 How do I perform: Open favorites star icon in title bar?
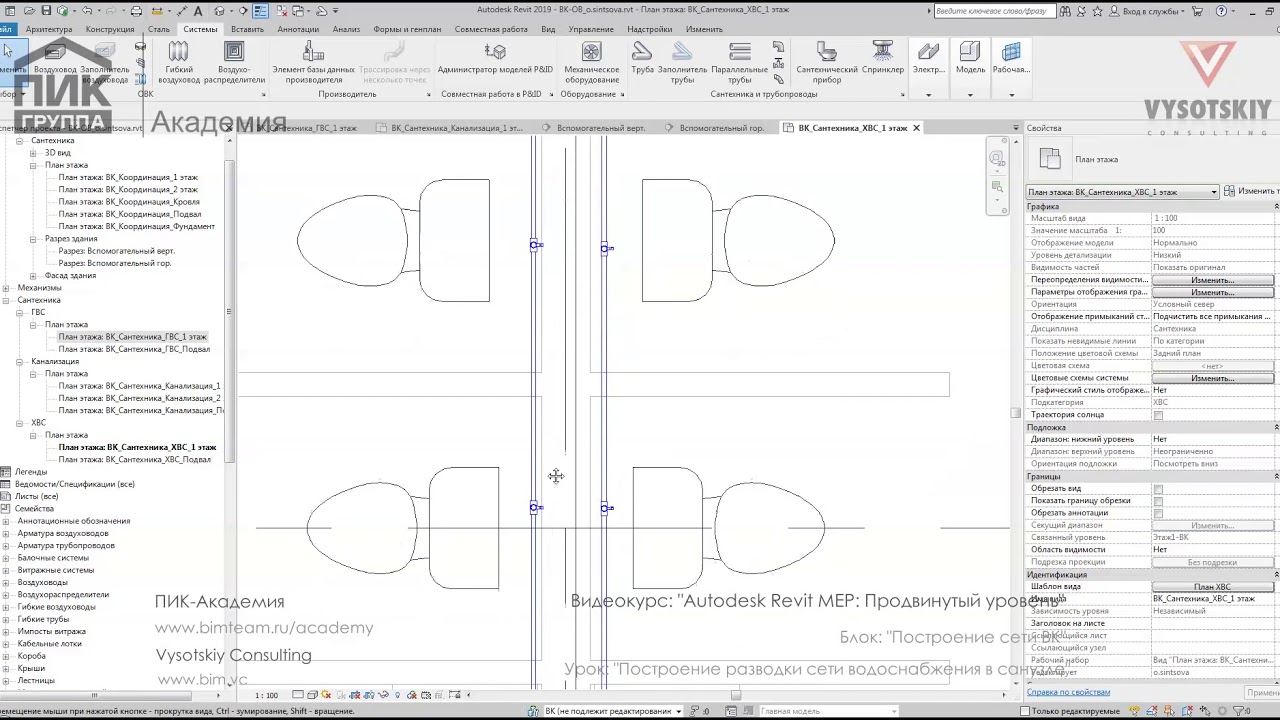[x=1098, y=11]
